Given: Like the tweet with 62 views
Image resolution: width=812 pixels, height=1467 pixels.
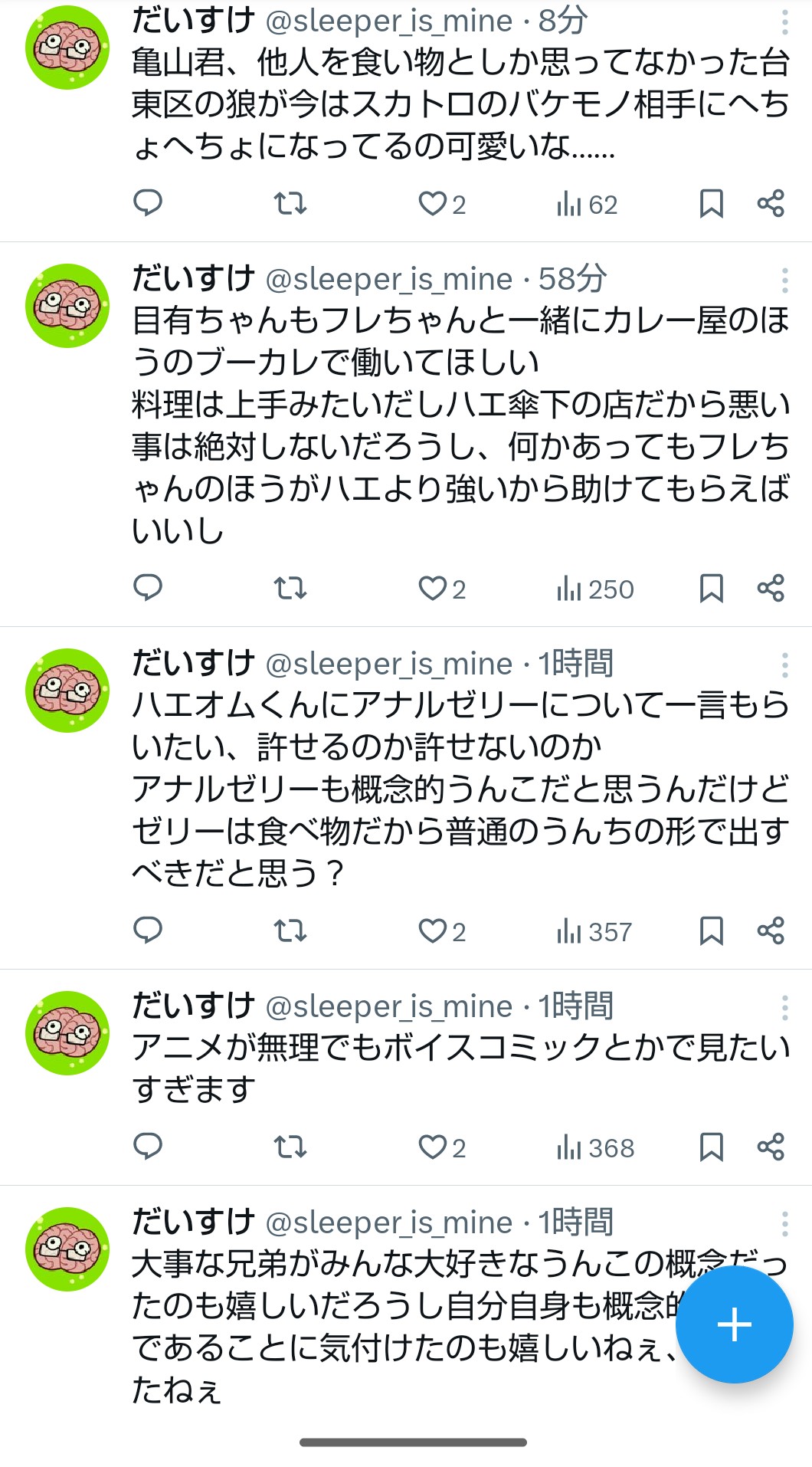Looking at the screenshot, I should click(433, 204).
